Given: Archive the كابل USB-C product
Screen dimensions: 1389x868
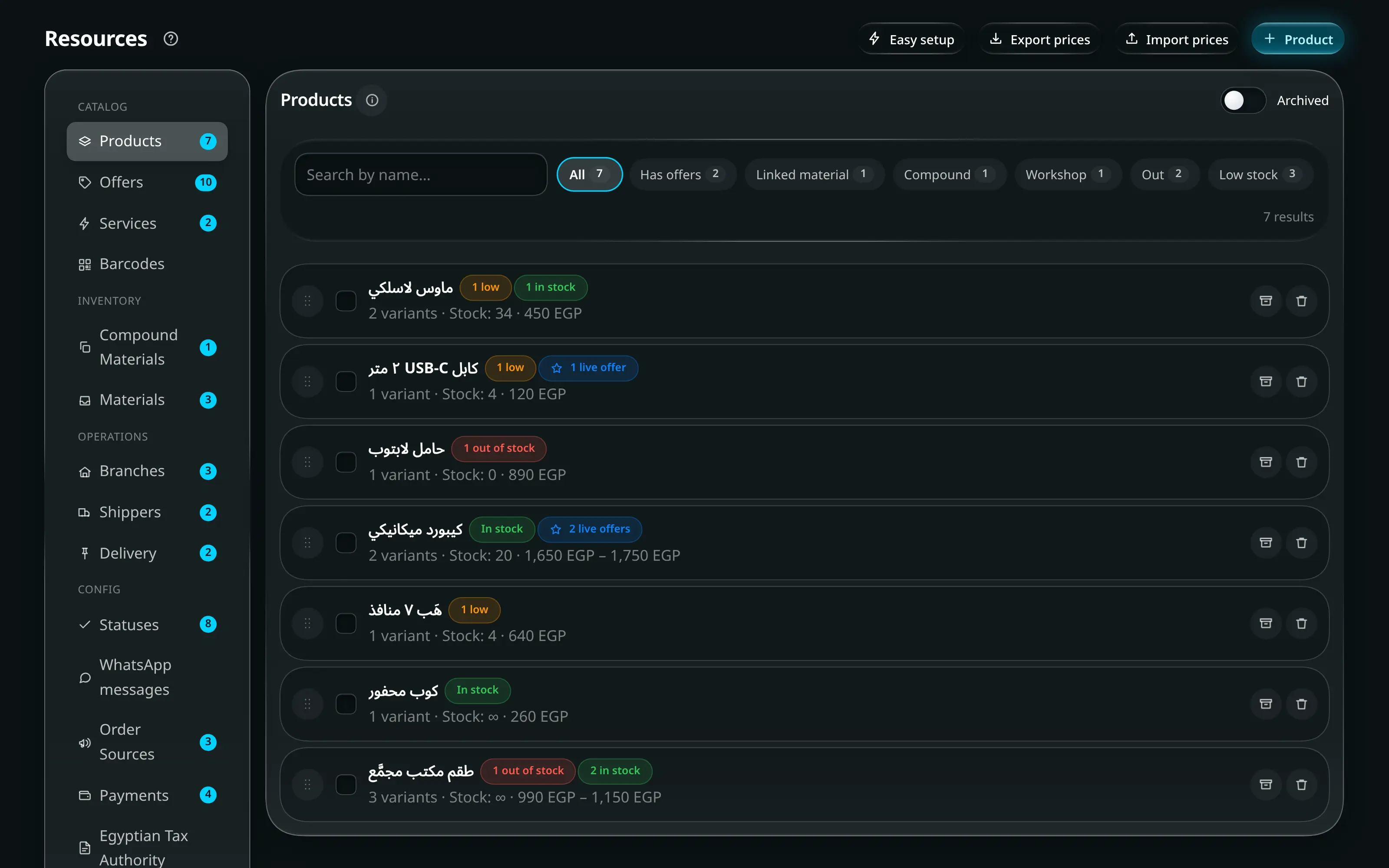Looking at the screenshot, I should pos(1266,382).
